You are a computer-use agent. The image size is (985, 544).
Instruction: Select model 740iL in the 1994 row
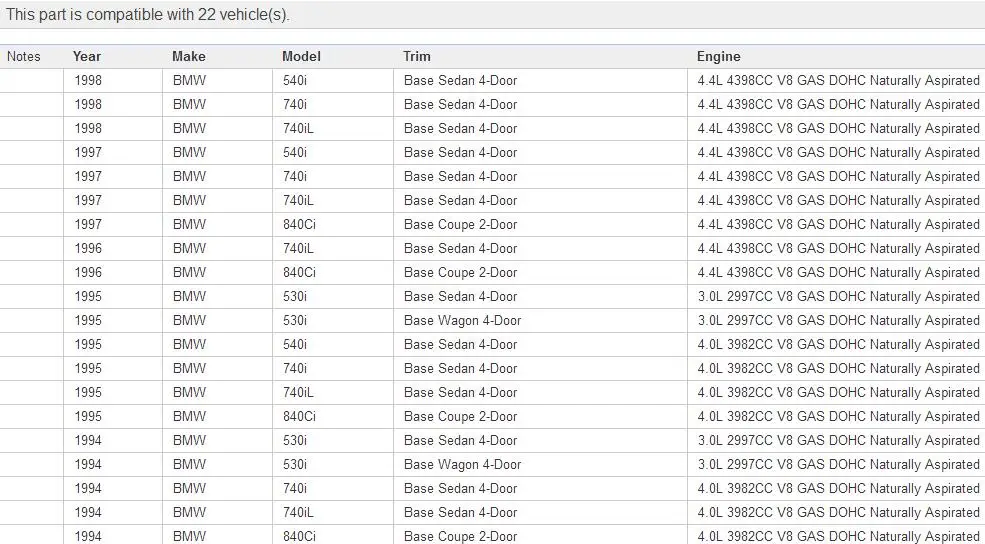click(298, 512)
